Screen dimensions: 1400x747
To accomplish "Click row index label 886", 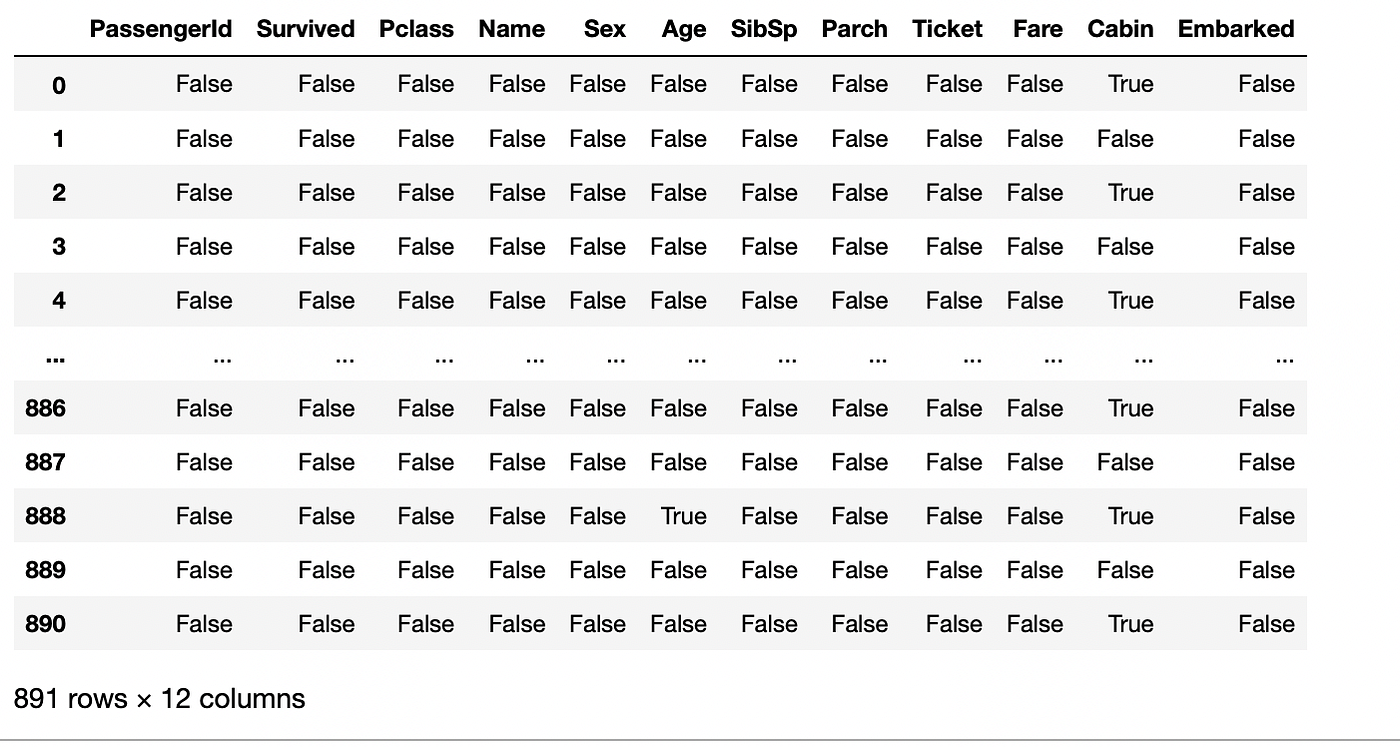I will coord(45,408).
